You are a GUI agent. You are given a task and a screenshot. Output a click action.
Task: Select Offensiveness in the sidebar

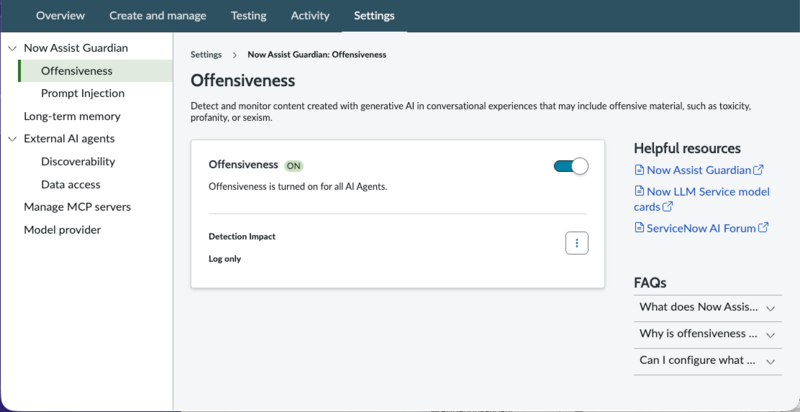pyautogui.click(x=95, y=71)
